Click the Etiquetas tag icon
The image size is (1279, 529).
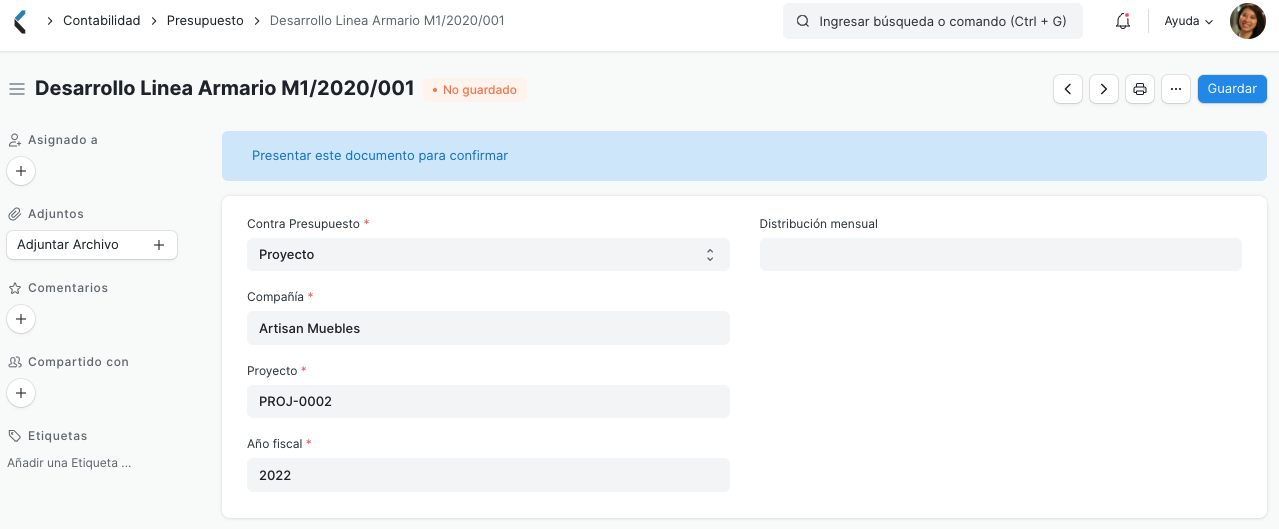15,436
